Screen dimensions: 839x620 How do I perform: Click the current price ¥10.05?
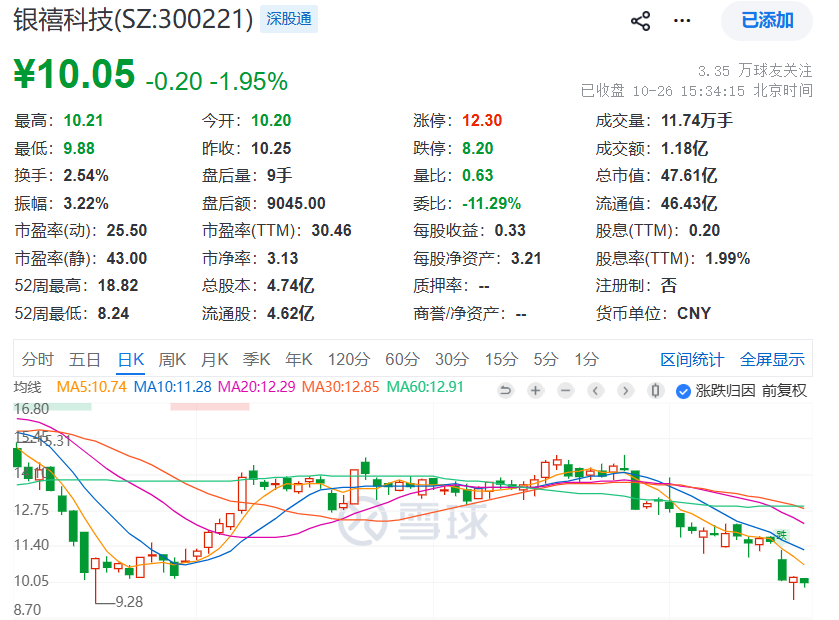tap(74, 74)
